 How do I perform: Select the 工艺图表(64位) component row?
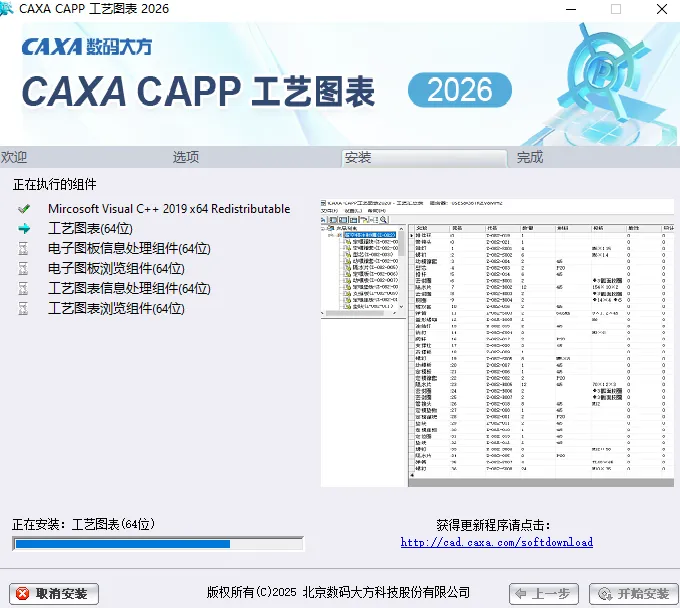point(90,229)
